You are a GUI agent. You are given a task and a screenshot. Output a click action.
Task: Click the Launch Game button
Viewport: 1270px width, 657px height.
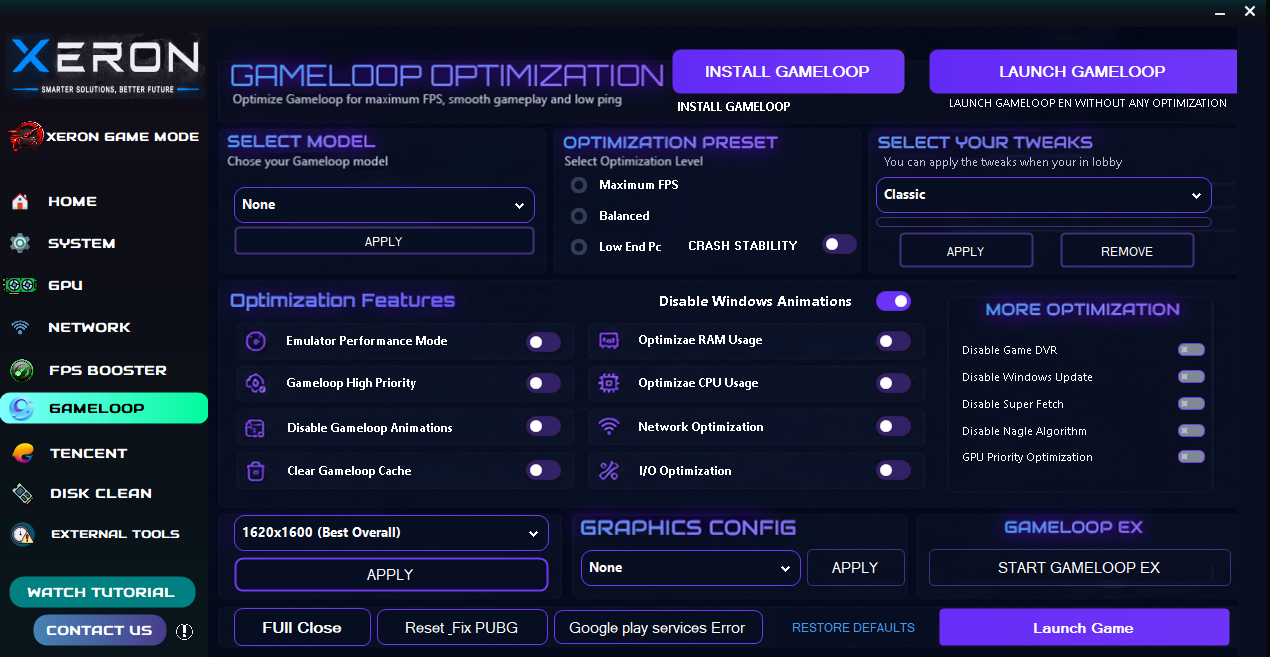[1084, 628]
